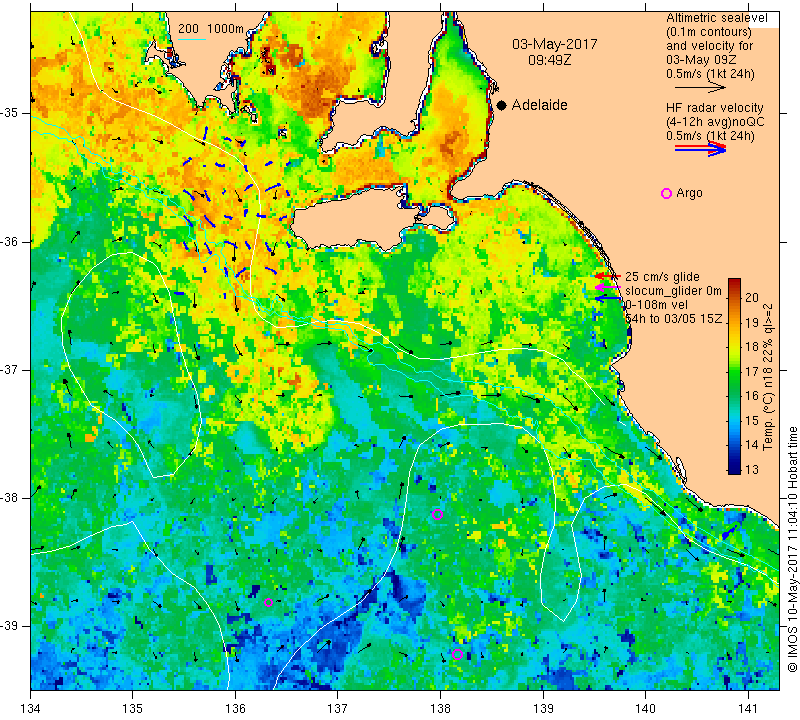Click the longitude tick label 134

tap(31, 708)
